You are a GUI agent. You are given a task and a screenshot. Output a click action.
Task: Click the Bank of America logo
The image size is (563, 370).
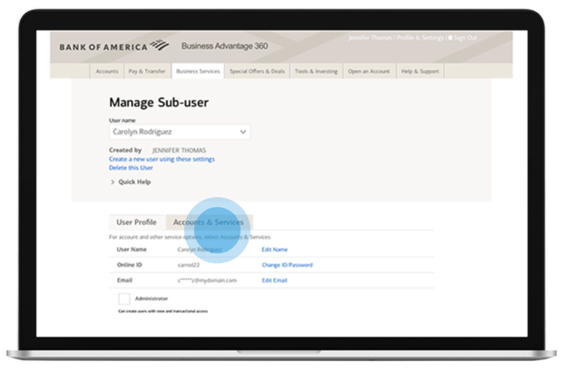(114, 46)
